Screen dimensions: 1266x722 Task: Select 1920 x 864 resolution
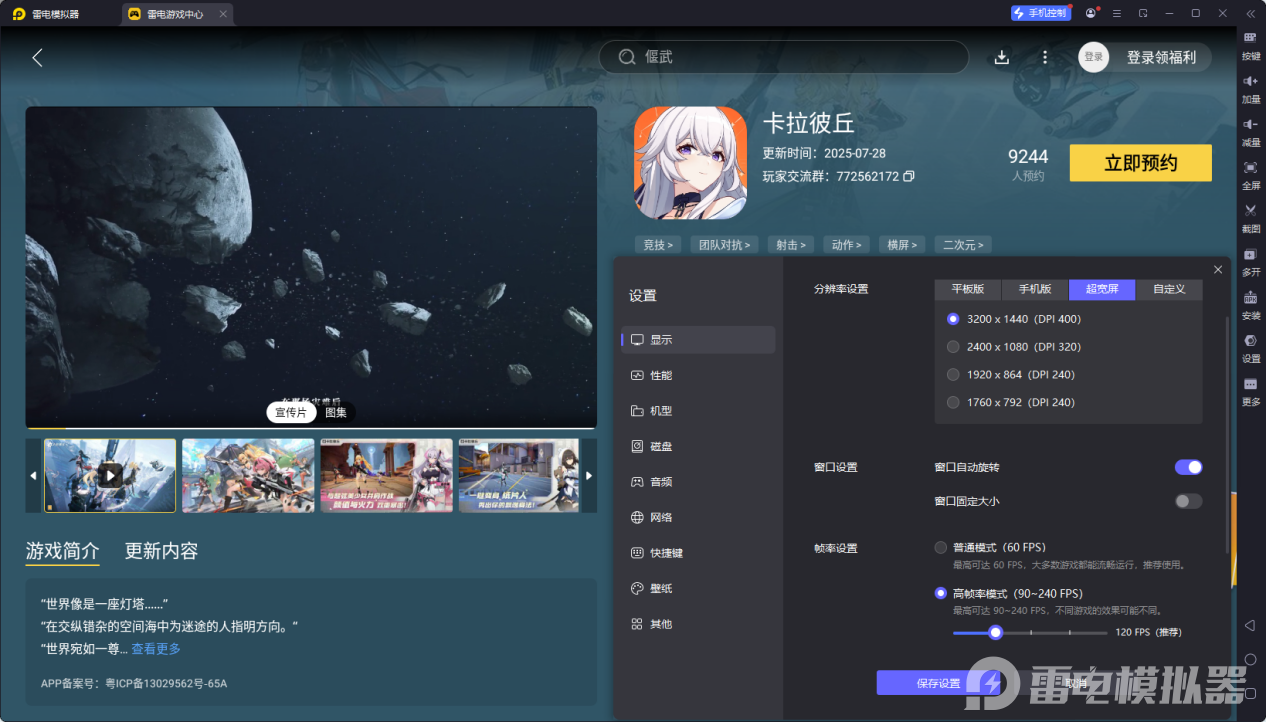[x=953, y=375]
